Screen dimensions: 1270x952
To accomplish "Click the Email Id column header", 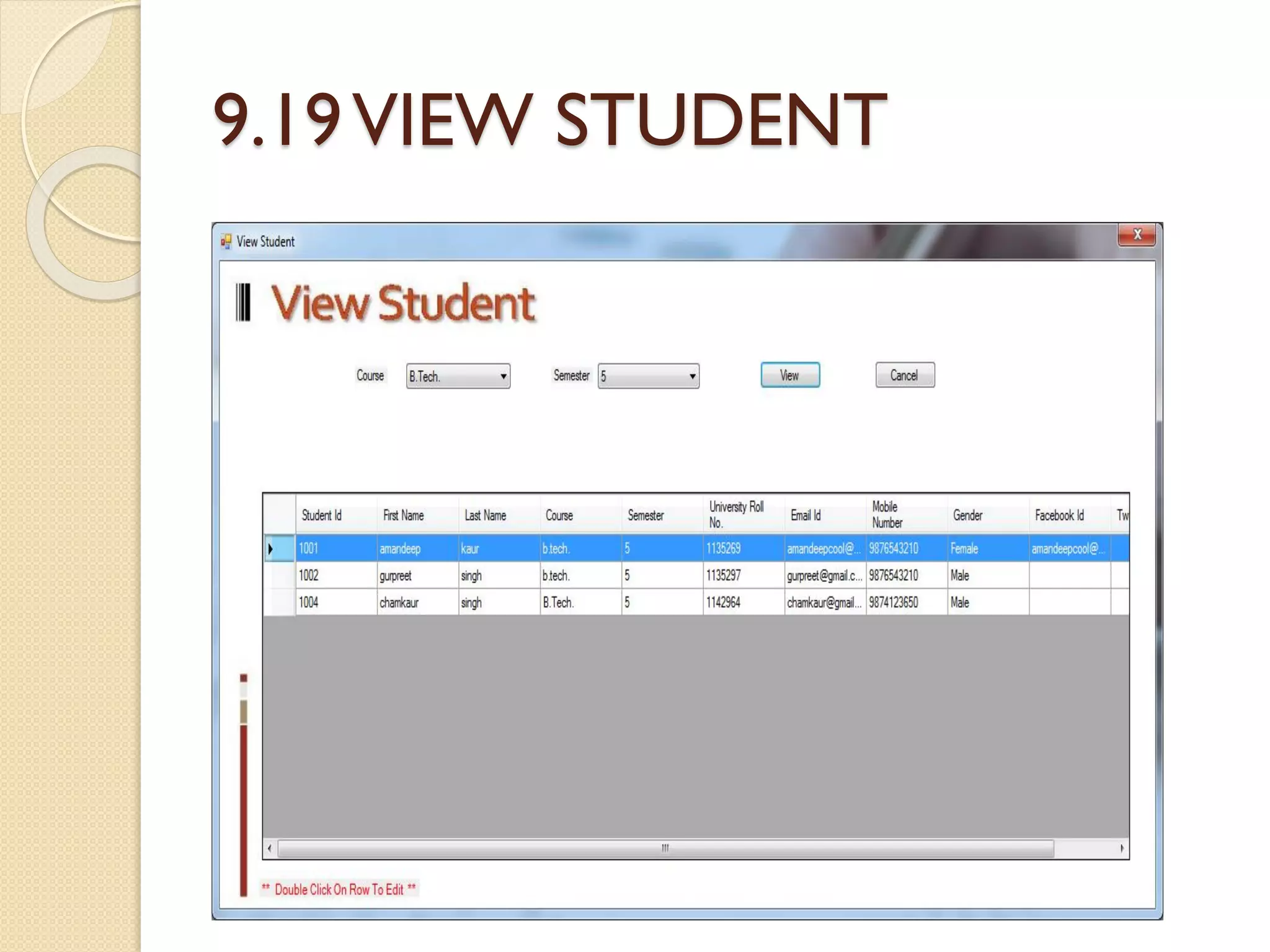I will 825,514.
